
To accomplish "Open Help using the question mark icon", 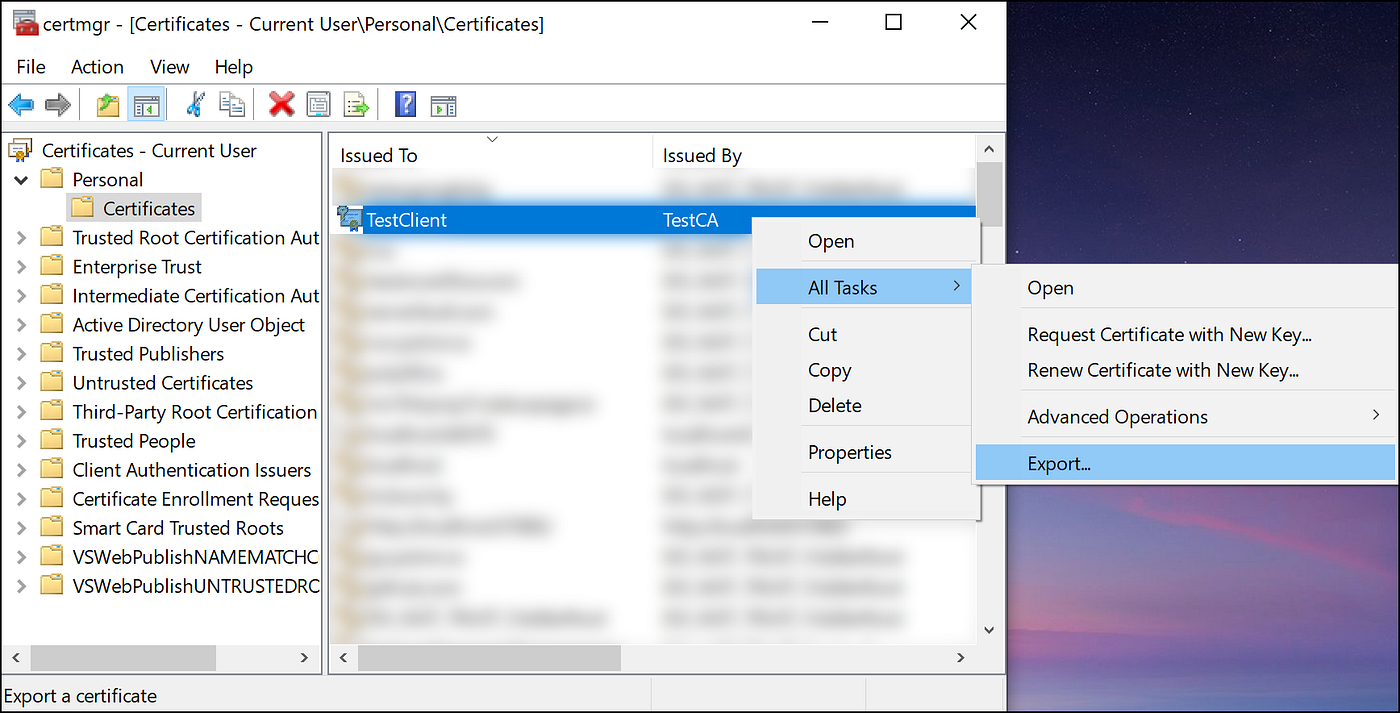I will point(405,104).
